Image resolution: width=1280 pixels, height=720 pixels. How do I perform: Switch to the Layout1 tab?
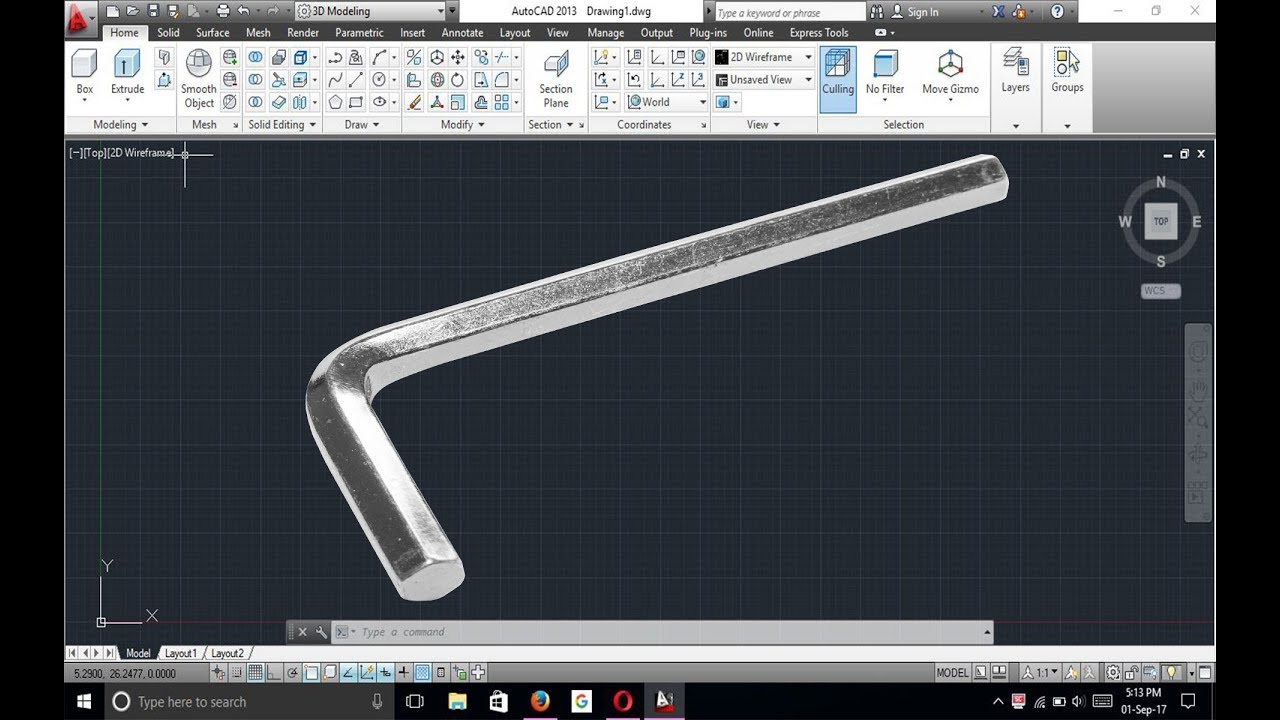click(181, 652)
